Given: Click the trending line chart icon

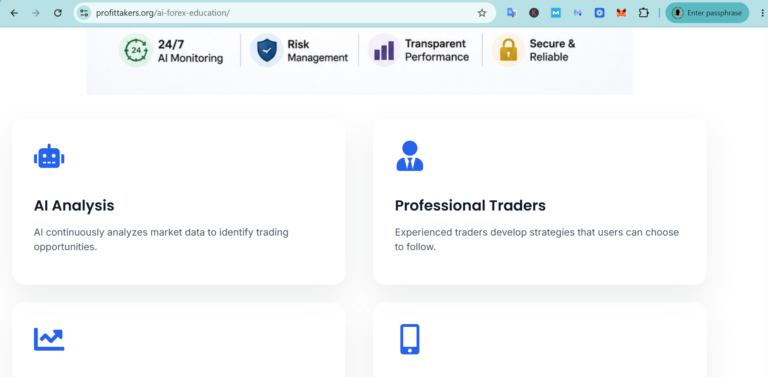Looking at the screenshot, I should click(x=49, y=339).
